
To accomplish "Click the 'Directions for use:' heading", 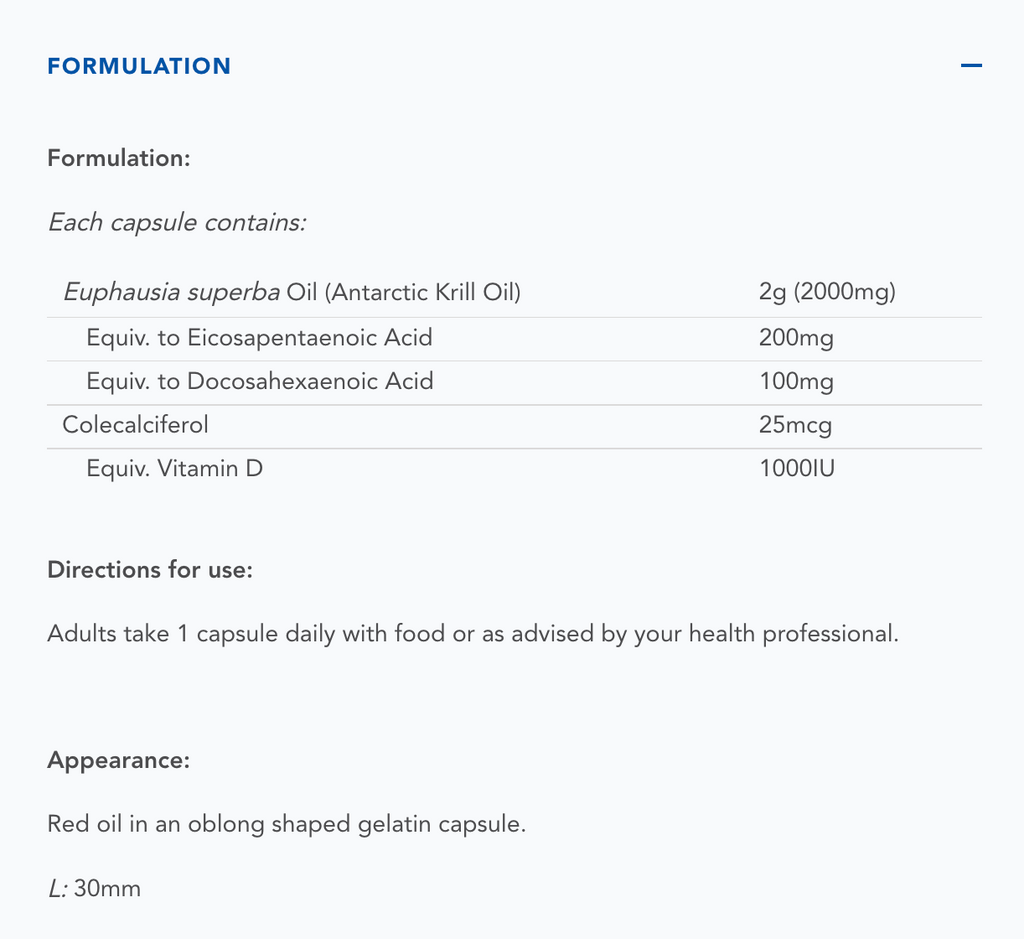I will click(150, 570).
